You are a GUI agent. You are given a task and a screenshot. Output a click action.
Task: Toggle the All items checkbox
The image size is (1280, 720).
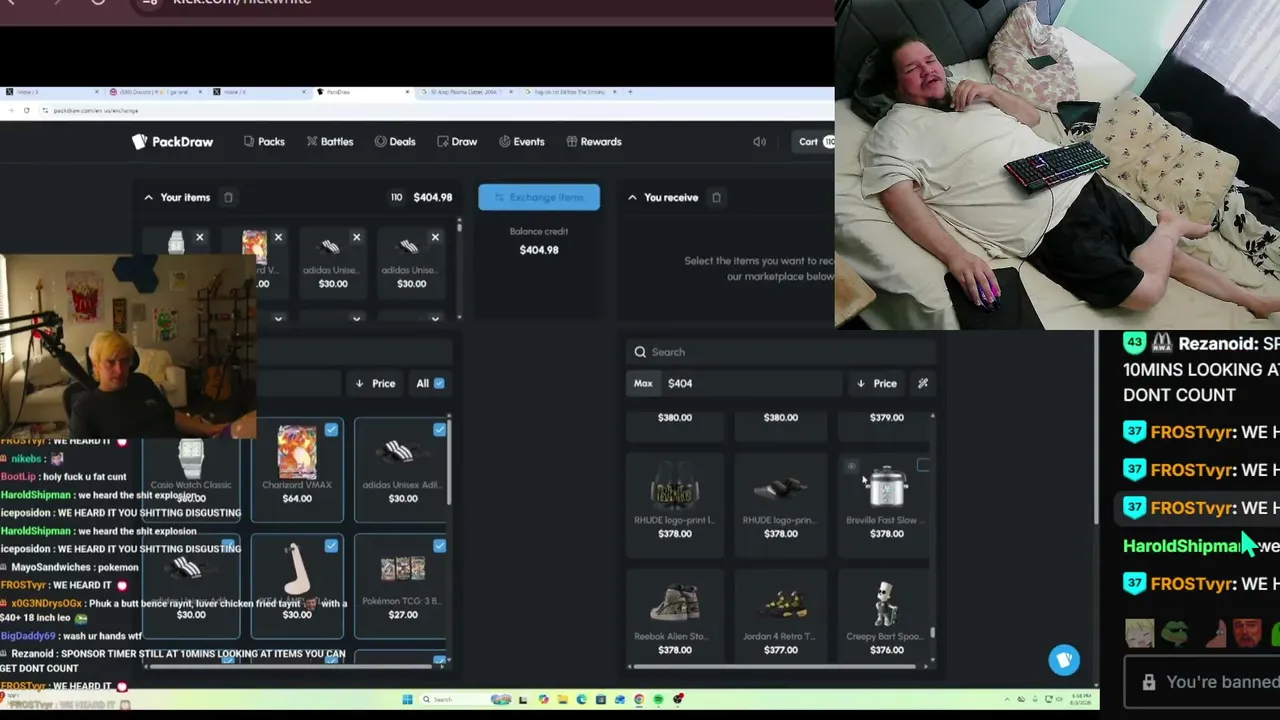coord(439,383)
